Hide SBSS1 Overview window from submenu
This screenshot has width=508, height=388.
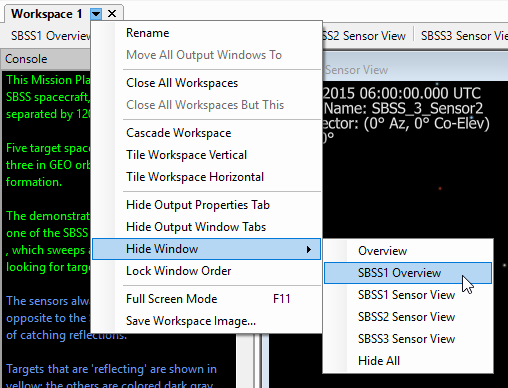point(408,273)
